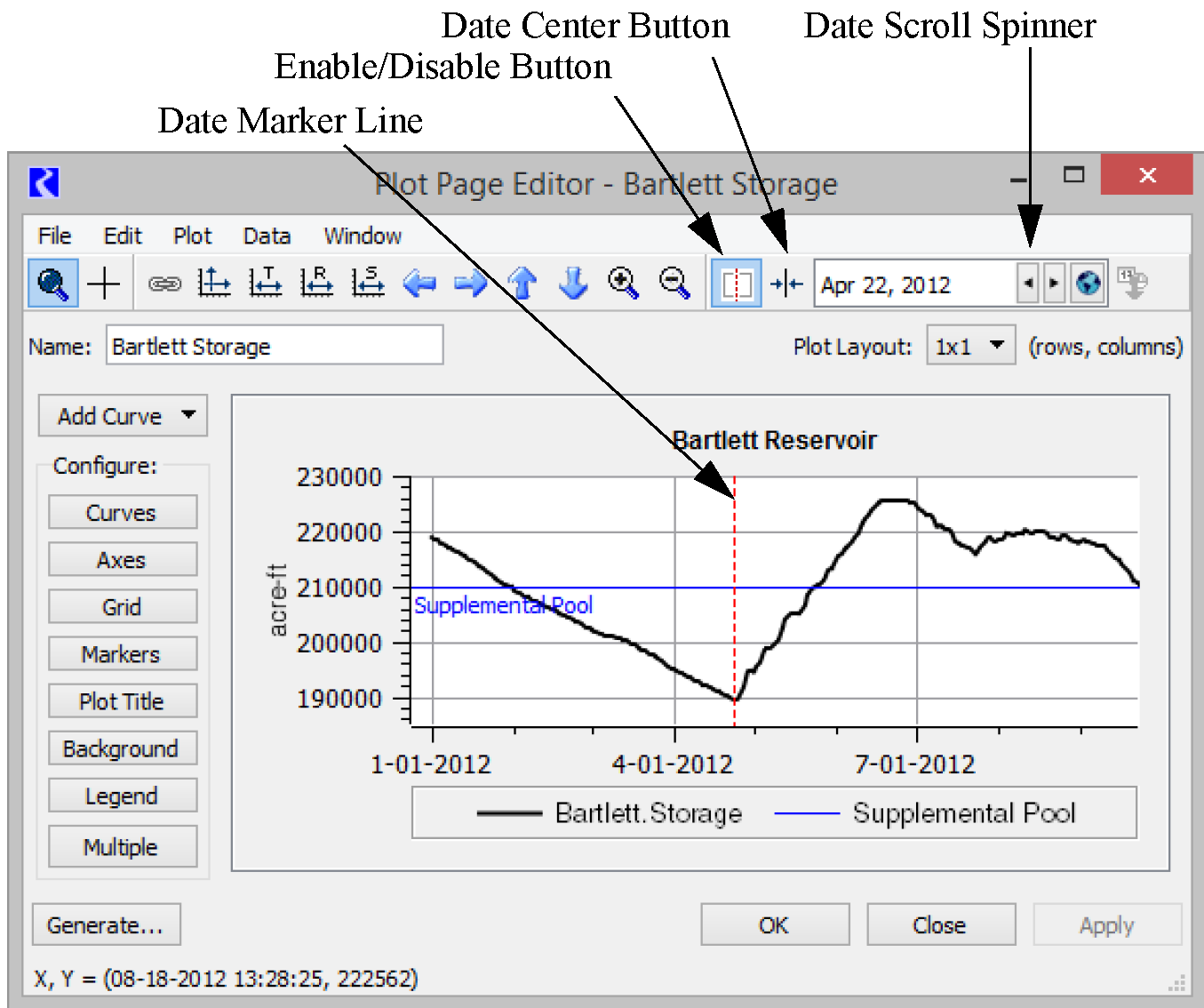1204x1008 pixels.
Task: Click the globe icon beside date spinner
Action: (1088, 284)
